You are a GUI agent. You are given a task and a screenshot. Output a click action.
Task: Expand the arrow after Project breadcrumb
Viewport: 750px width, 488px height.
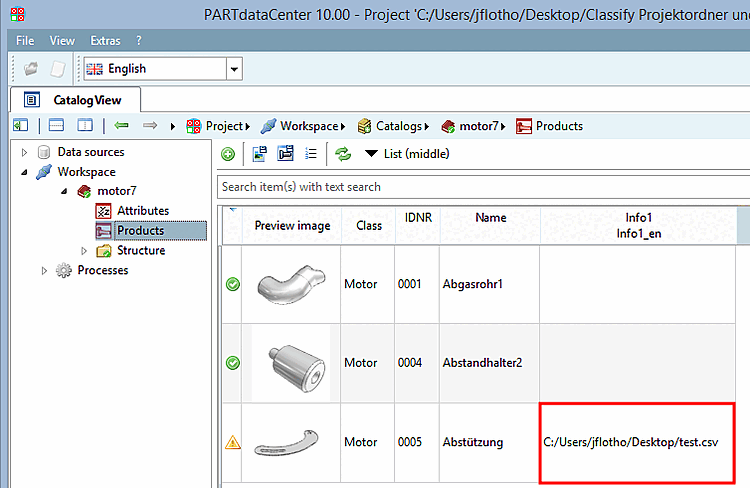[x=247, y=127]
